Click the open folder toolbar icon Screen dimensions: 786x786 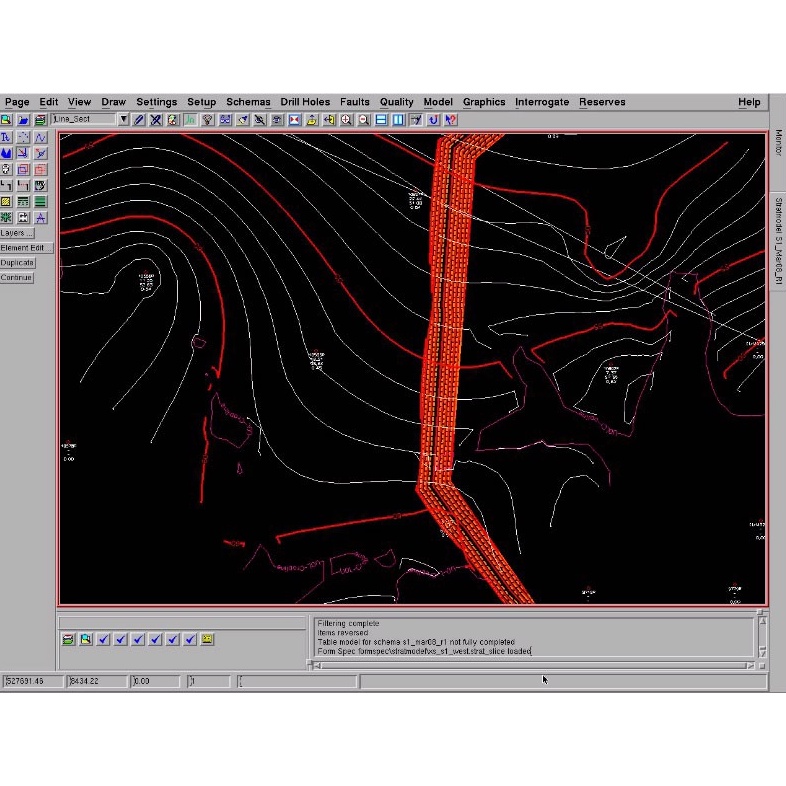pyautogui.click(x=23, y=120)
